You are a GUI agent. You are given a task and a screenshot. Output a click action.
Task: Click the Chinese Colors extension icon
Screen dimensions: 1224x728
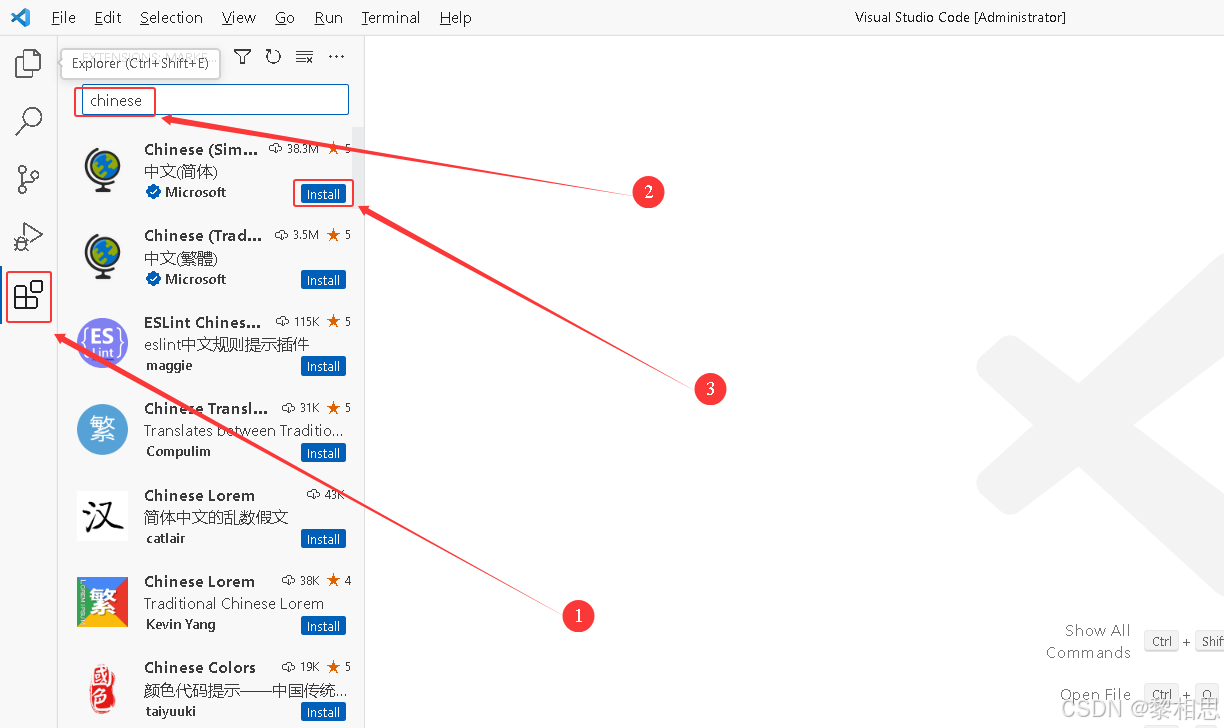click(102, 688)
